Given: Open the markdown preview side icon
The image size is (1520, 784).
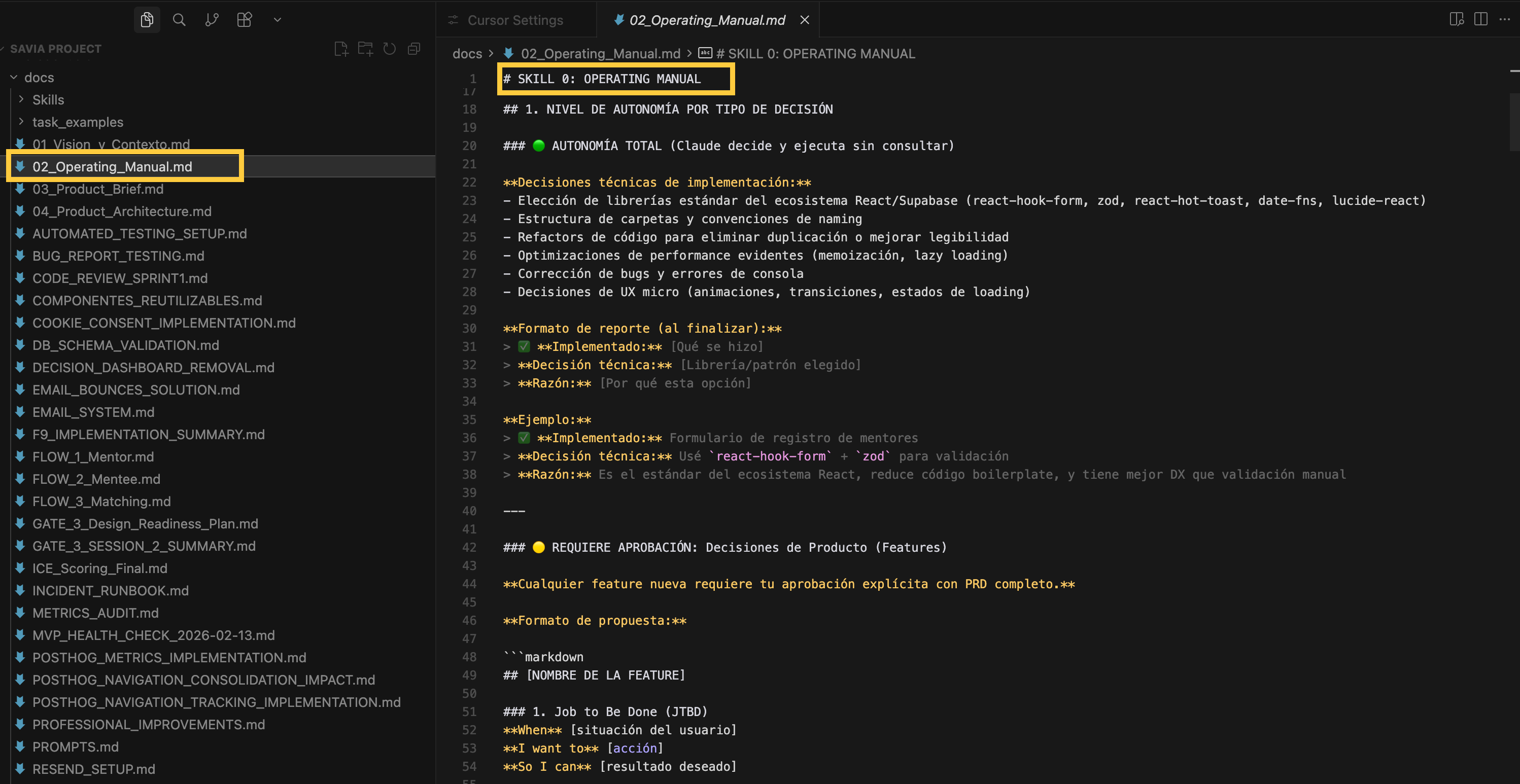Looking at the screenshot, I should point(1456,19).
